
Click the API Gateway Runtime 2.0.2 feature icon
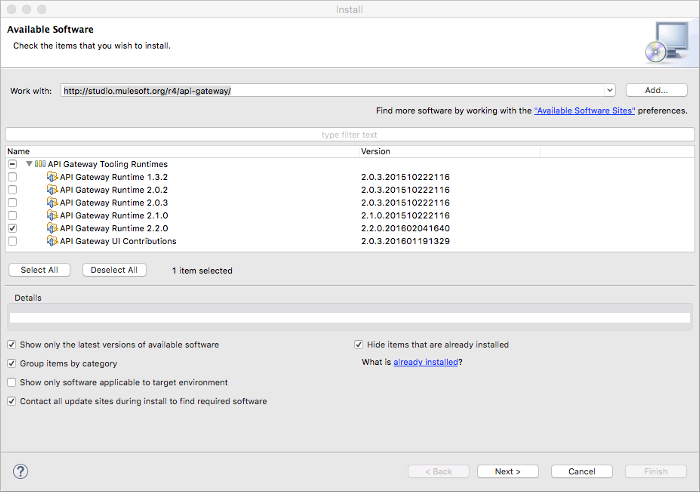(52, 190)
